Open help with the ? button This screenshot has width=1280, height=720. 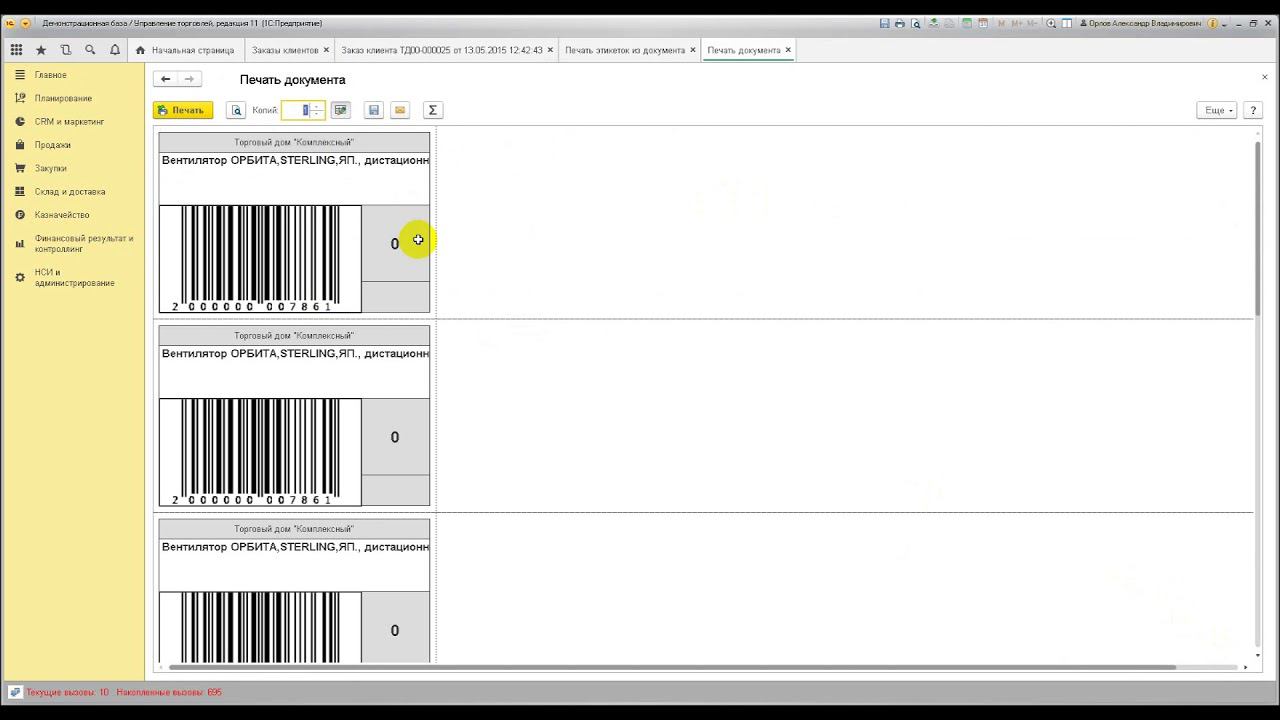pos(1253,110)
